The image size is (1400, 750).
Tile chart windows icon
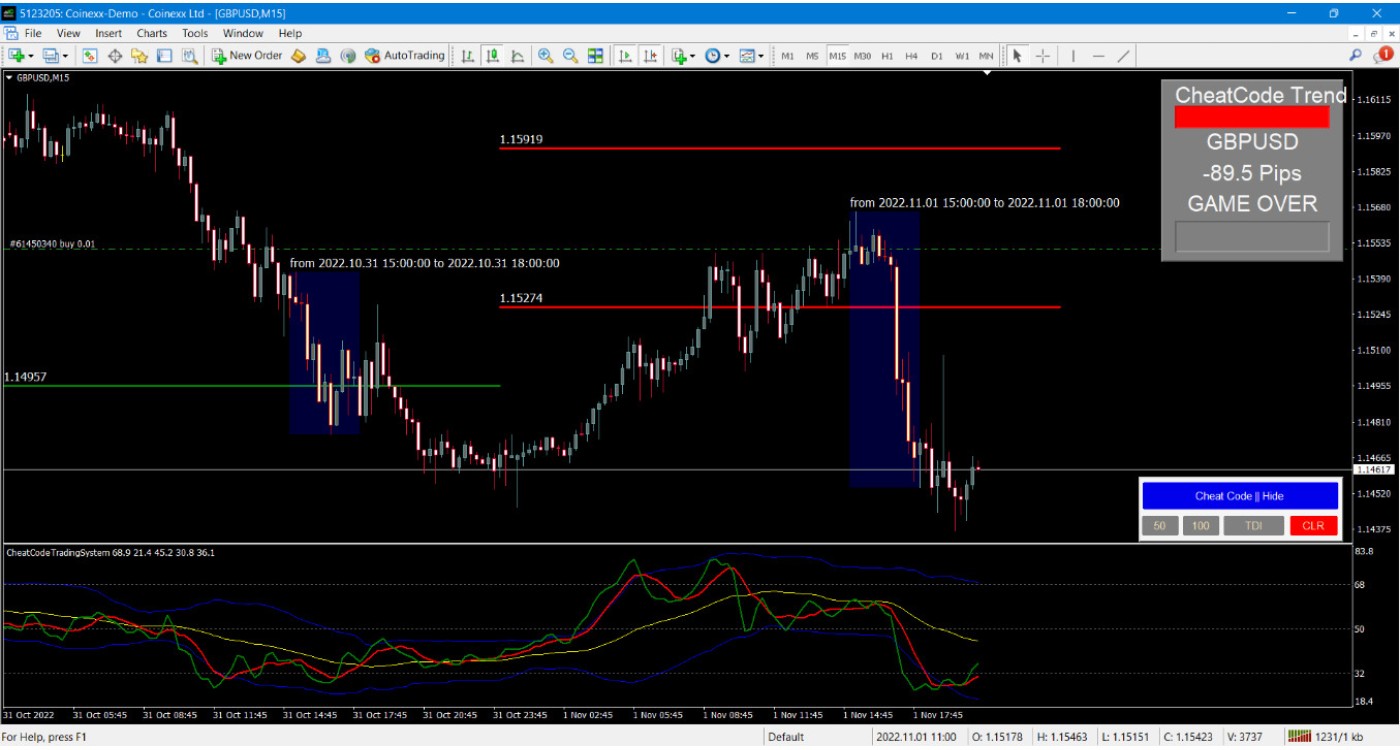point(595,56)
